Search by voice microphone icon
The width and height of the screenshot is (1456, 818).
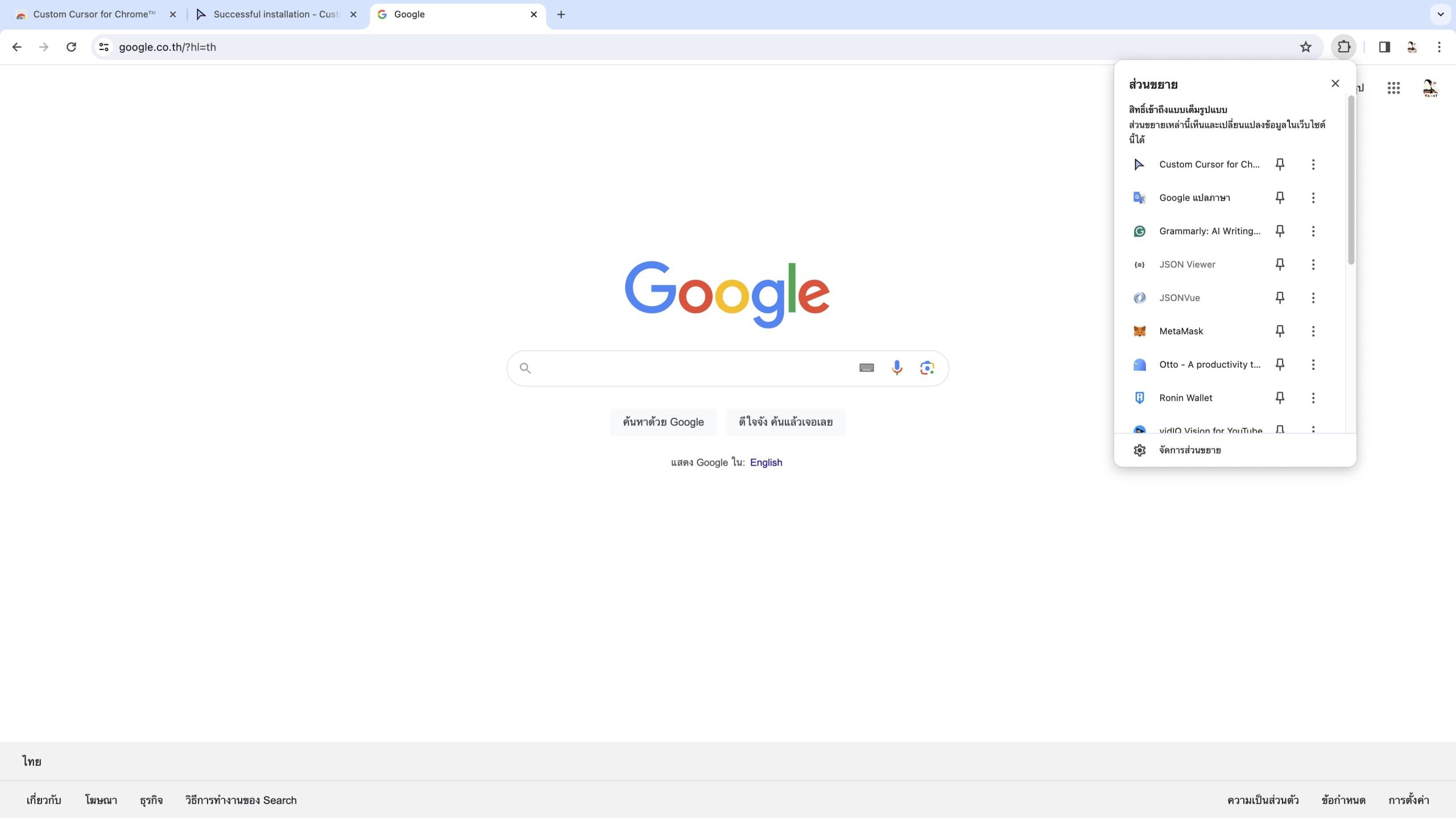tap(897, 368)
